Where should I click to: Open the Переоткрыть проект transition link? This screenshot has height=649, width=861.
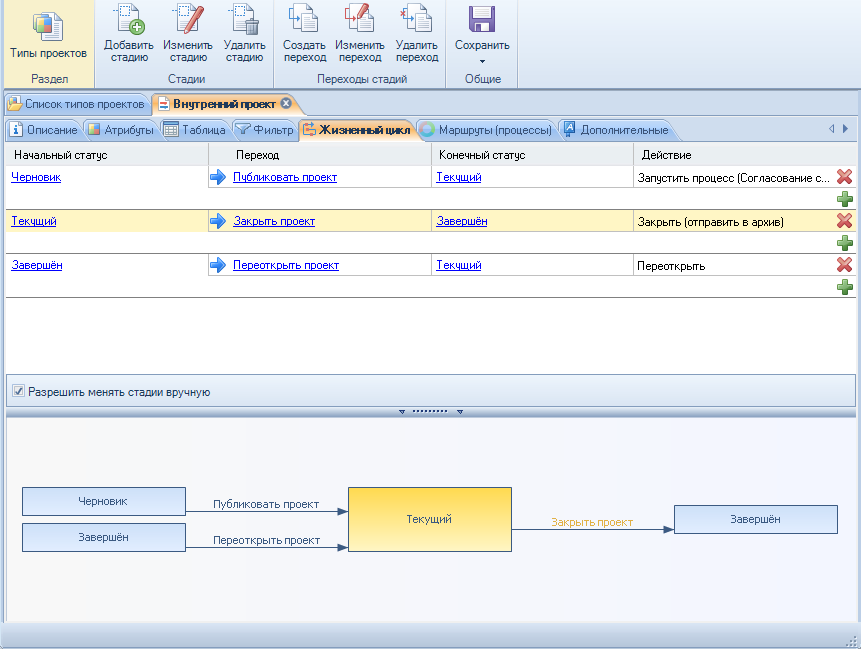(x=286, y=265)
